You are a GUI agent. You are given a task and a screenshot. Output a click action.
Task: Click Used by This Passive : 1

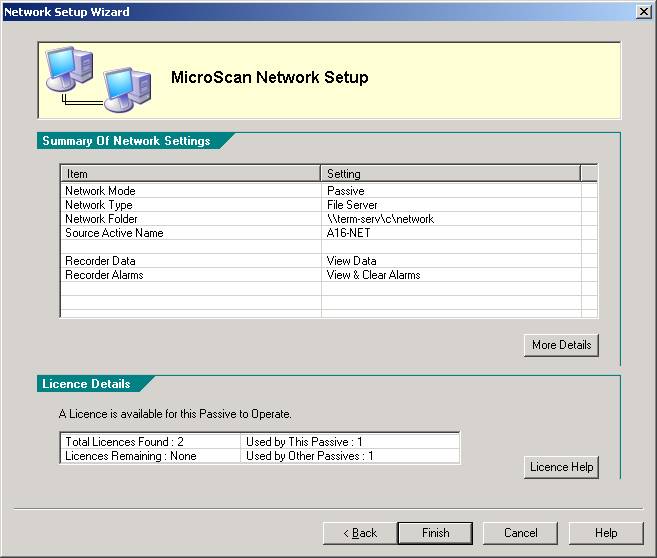point(304,442)
